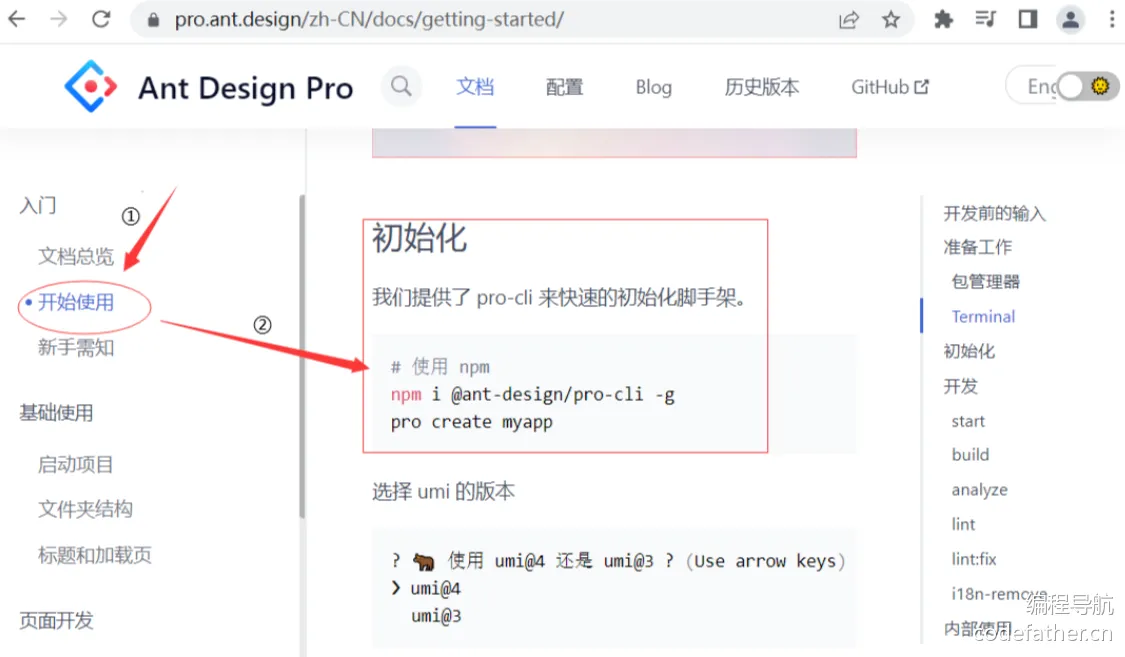This screenshot has width=1125, height=657.
Task: Toggle the browser side panel icon
Action: 1028,19
